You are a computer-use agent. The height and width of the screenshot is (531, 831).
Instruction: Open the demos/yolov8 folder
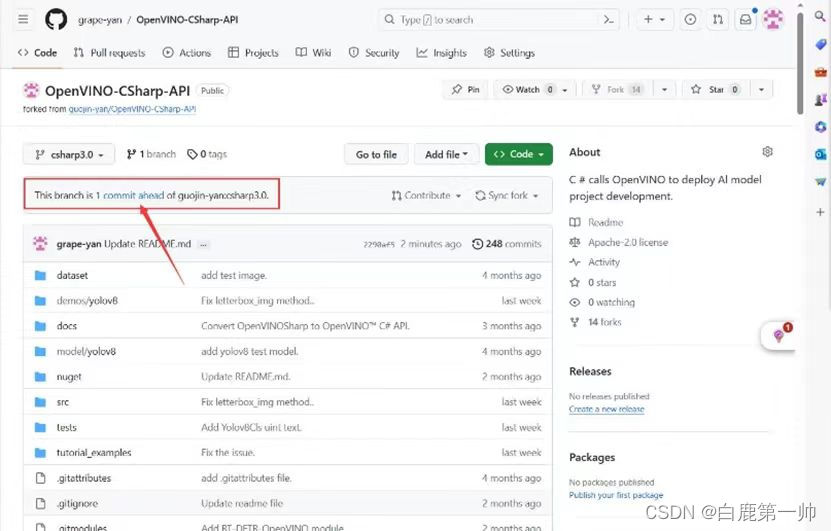(x=87, y=300)
